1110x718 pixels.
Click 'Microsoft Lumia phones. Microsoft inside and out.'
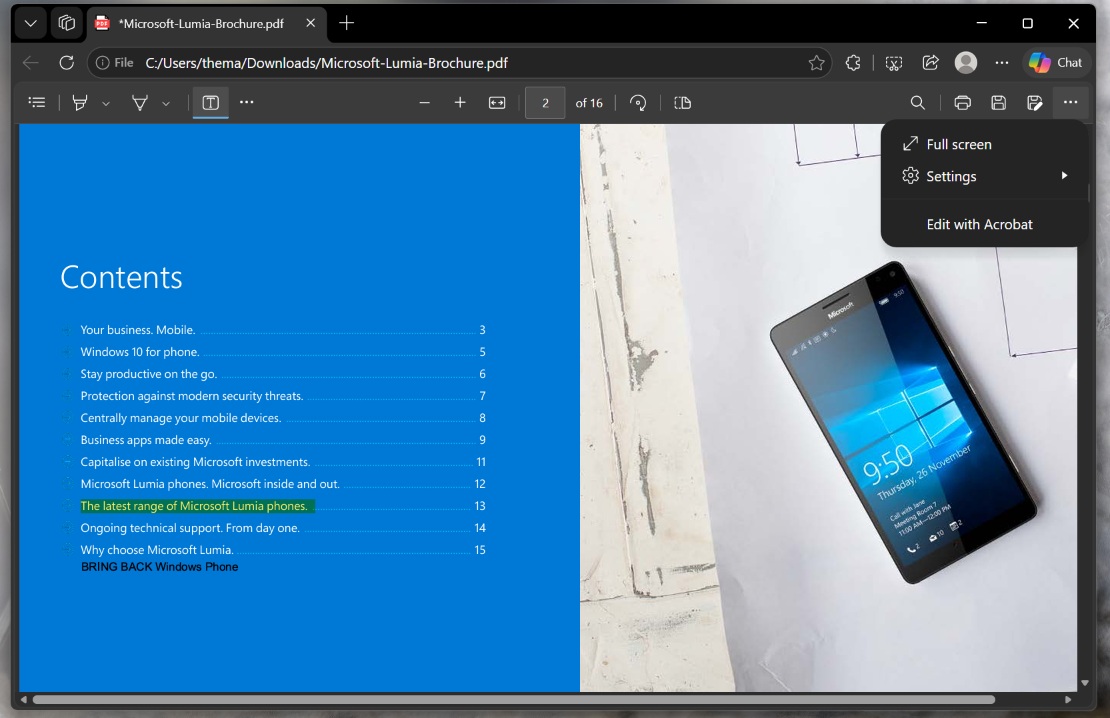(210, 484)
